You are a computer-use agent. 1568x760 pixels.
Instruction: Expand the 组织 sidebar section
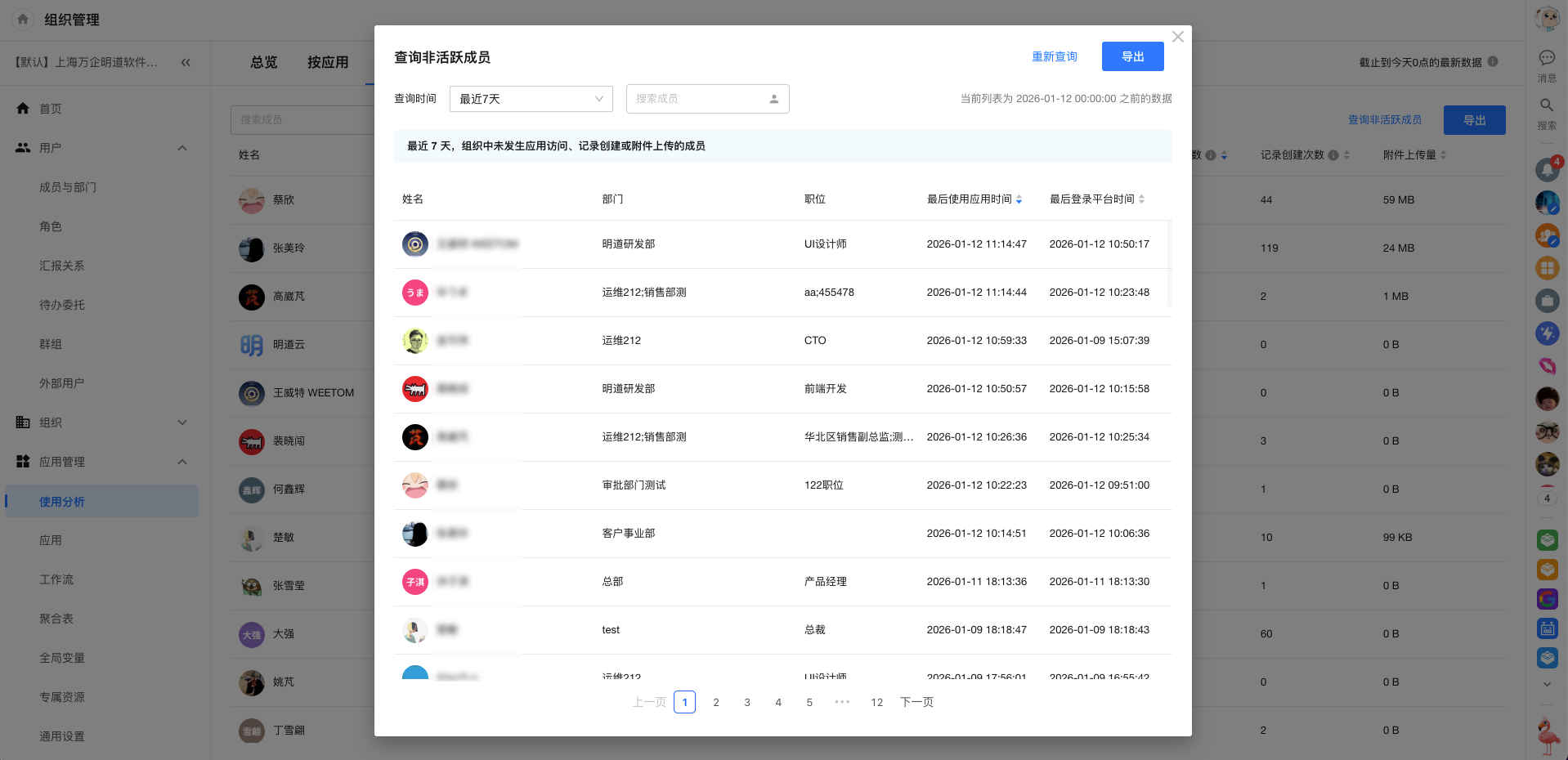(x=182, y=422)
